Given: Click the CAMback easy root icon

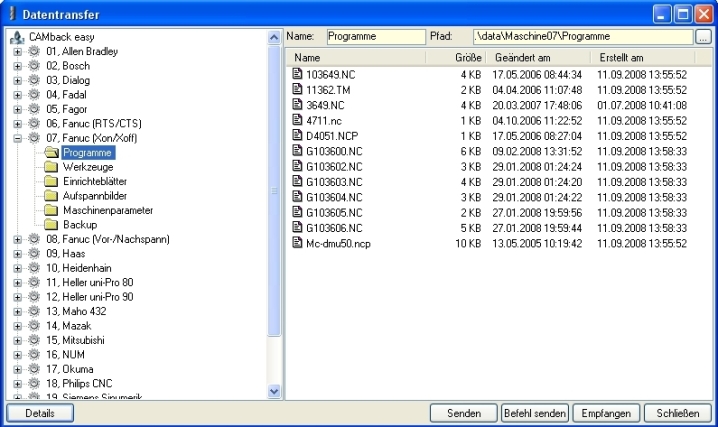Looking at the screenshot, I should pos(18,38).
